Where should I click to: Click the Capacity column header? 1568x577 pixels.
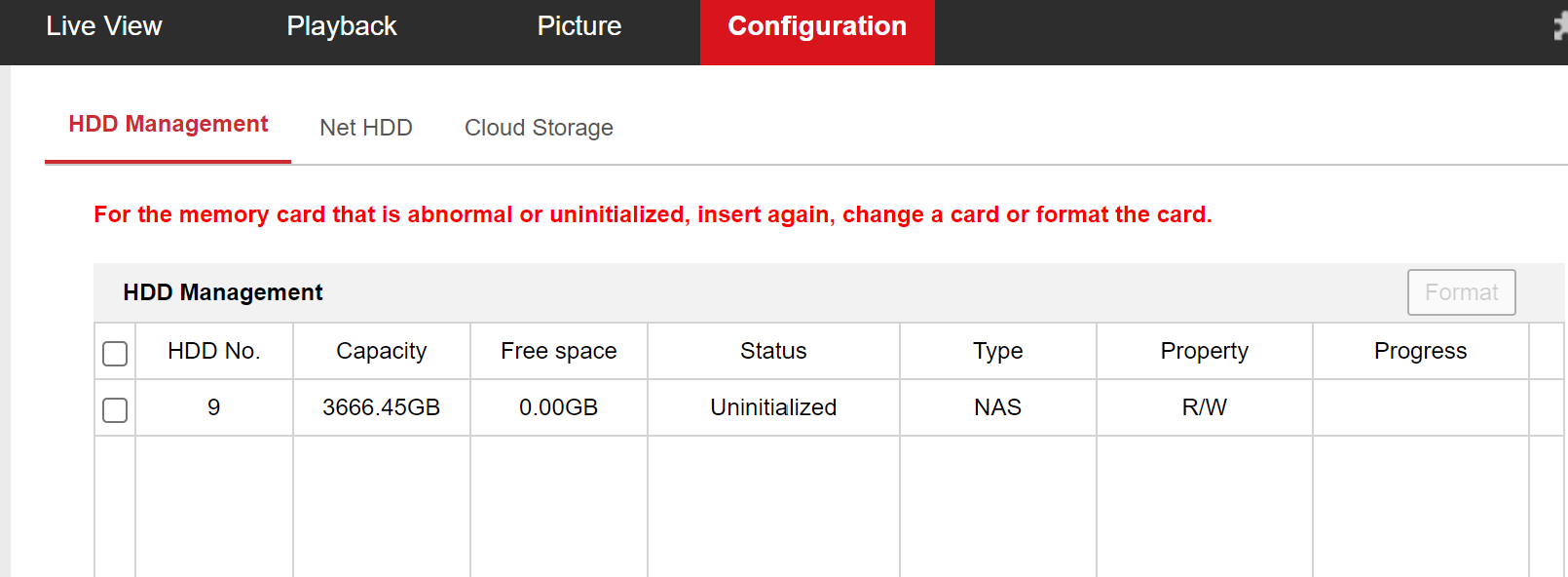click(382, 351)
